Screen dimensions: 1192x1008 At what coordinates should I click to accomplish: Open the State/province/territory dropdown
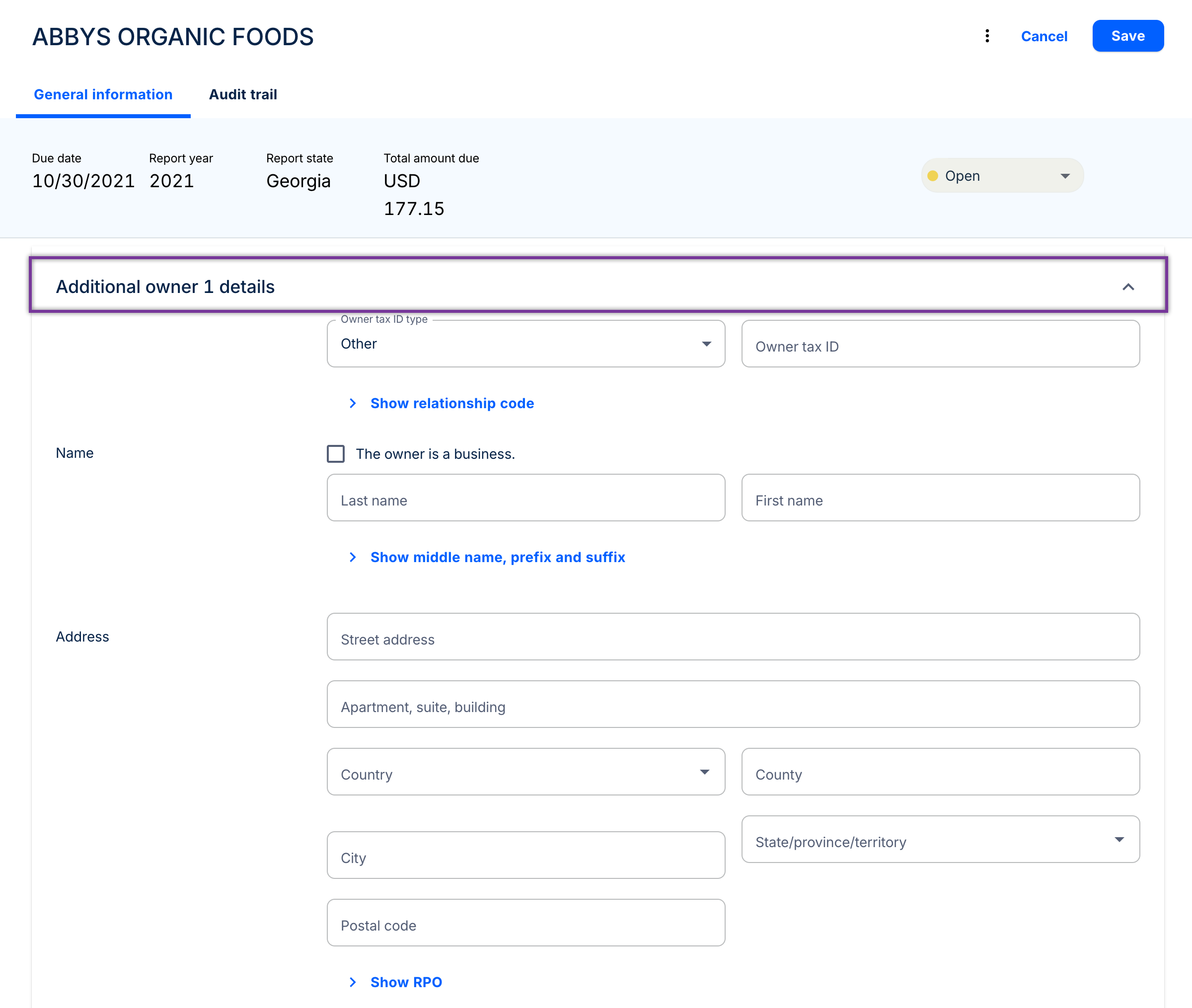point(940,840)
